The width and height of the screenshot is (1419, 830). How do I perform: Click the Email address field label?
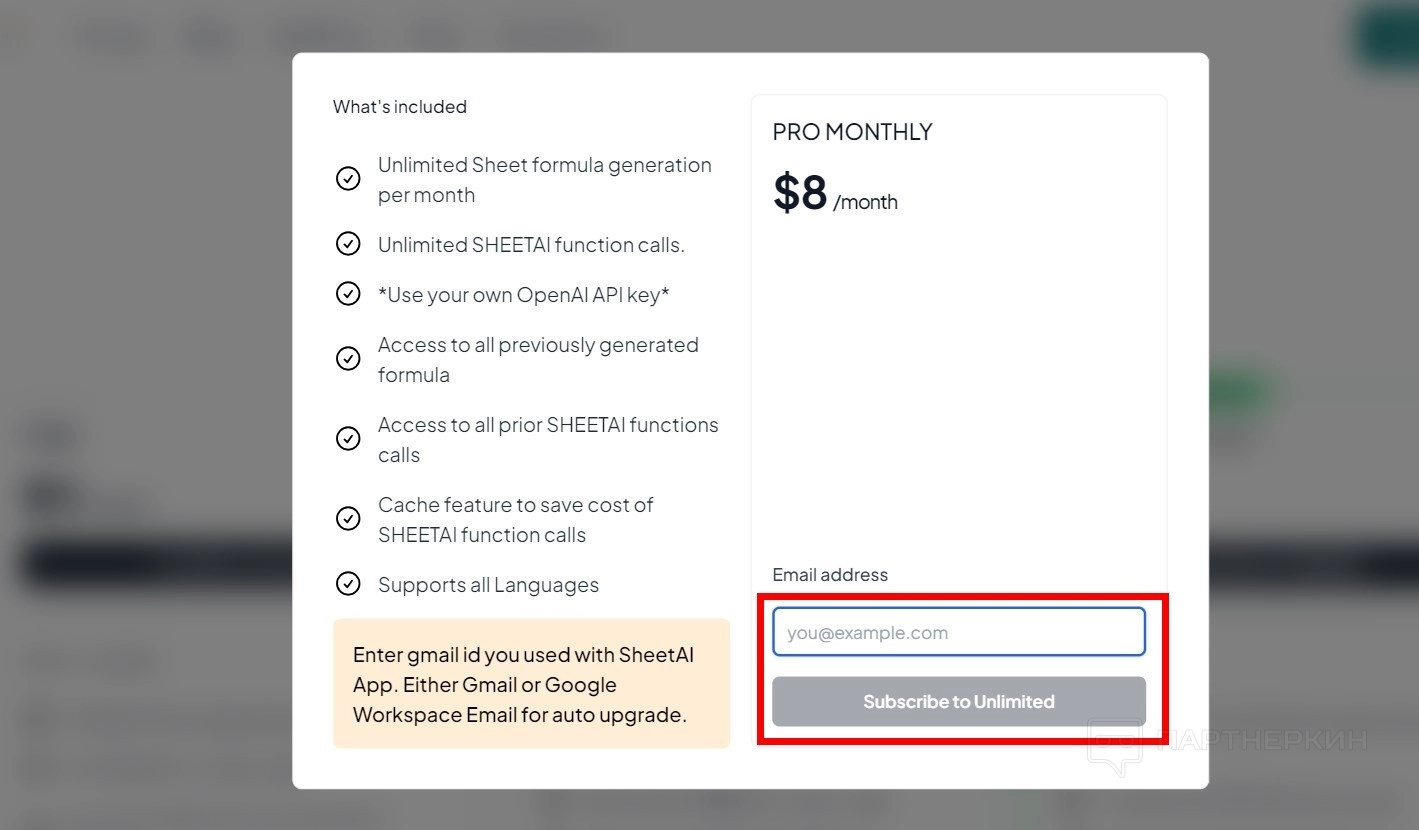tap(830, 575)
